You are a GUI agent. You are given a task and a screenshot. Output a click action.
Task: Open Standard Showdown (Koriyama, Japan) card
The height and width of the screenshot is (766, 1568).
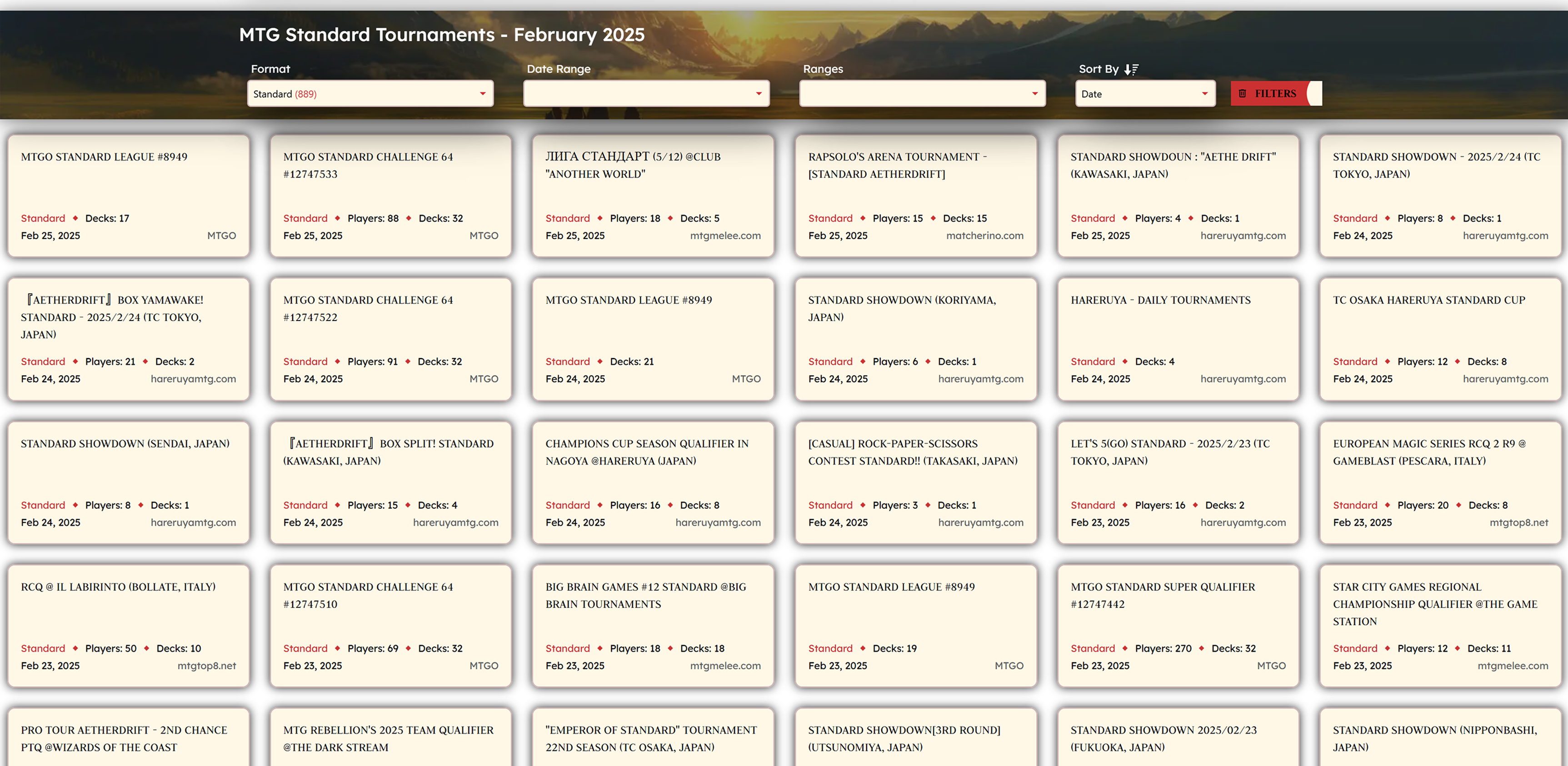[915, 339]
